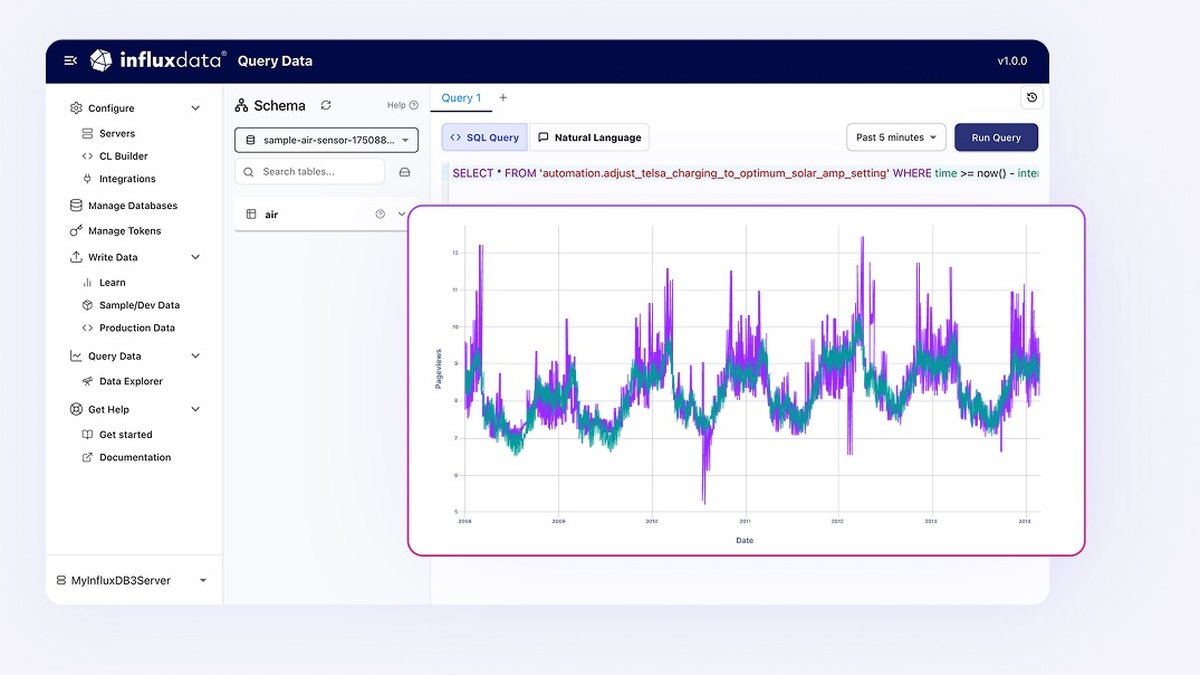Open Schema Help
Viewport: 1200px width, 675px height.
click(403, 105)
